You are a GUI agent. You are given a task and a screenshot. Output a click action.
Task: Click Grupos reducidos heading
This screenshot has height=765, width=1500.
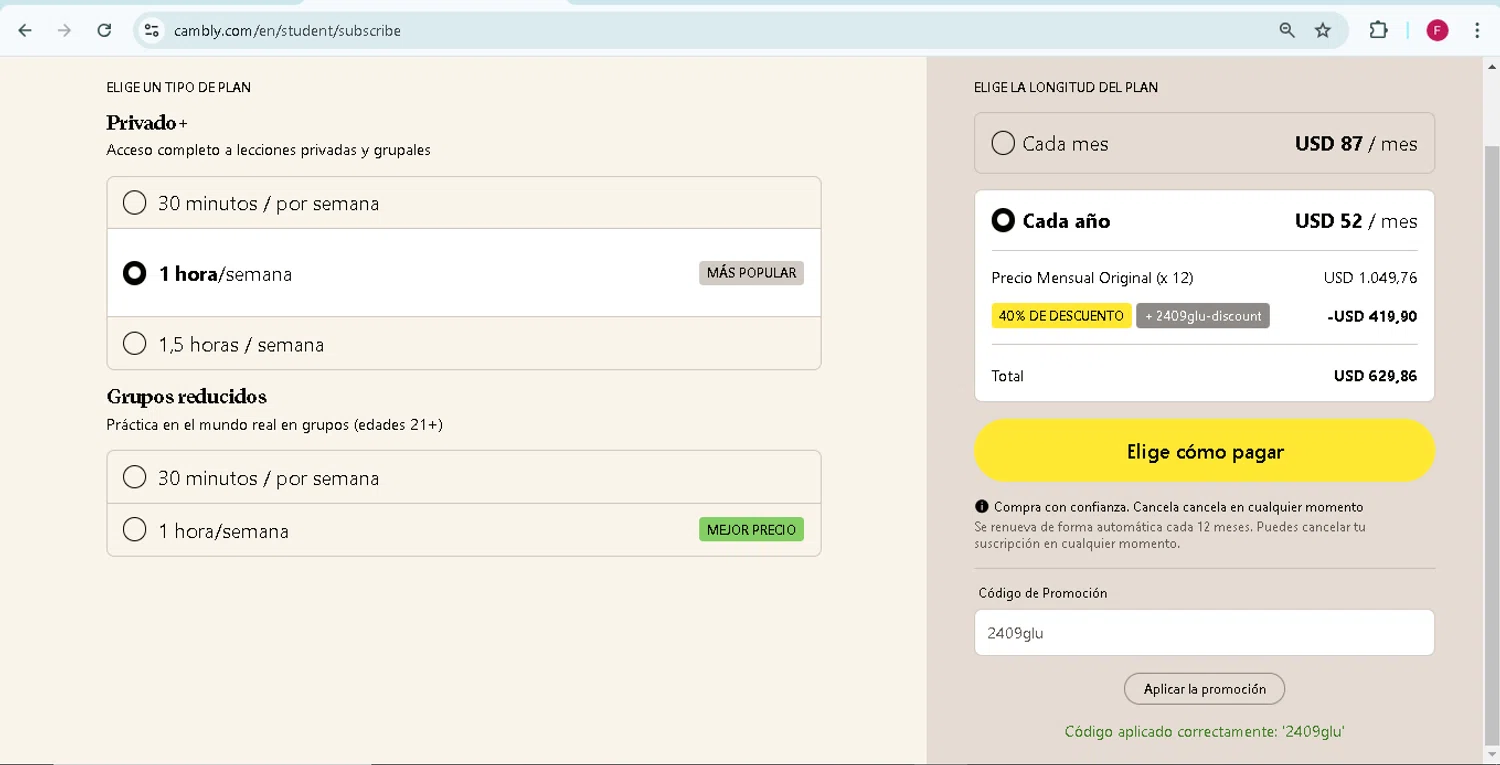[186, 397]
